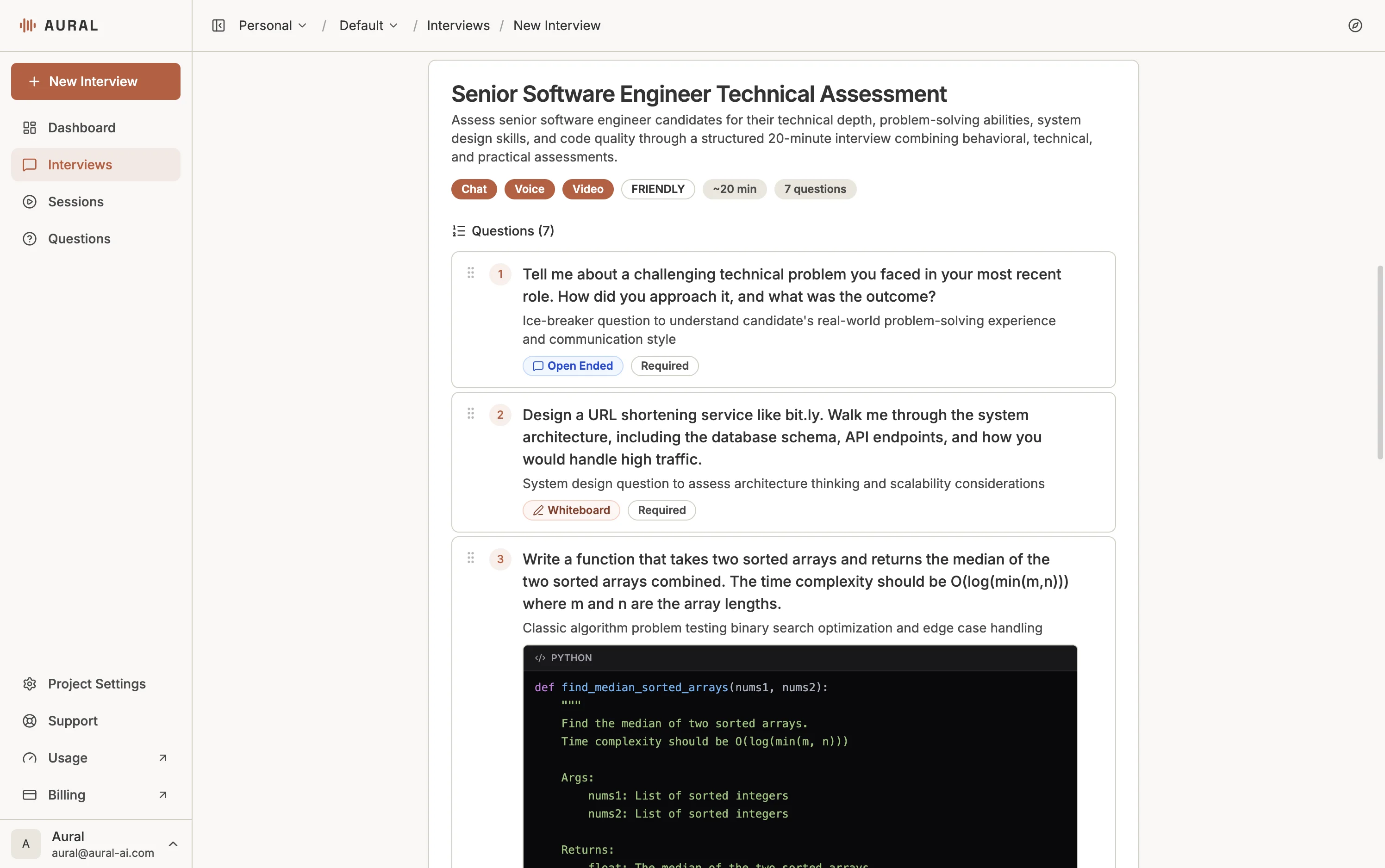Grab drag handle of question 3
1385x868 pixels.
tap(470, 558)
